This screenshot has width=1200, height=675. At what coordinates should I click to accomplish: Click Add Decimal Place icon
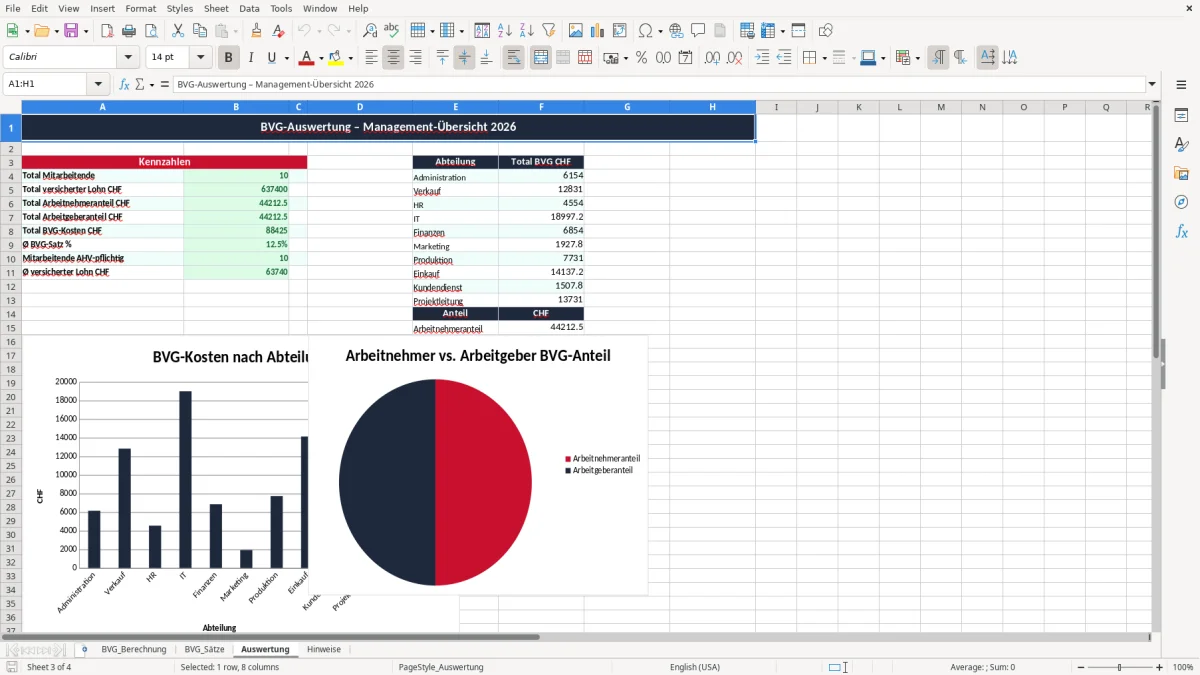711,58
